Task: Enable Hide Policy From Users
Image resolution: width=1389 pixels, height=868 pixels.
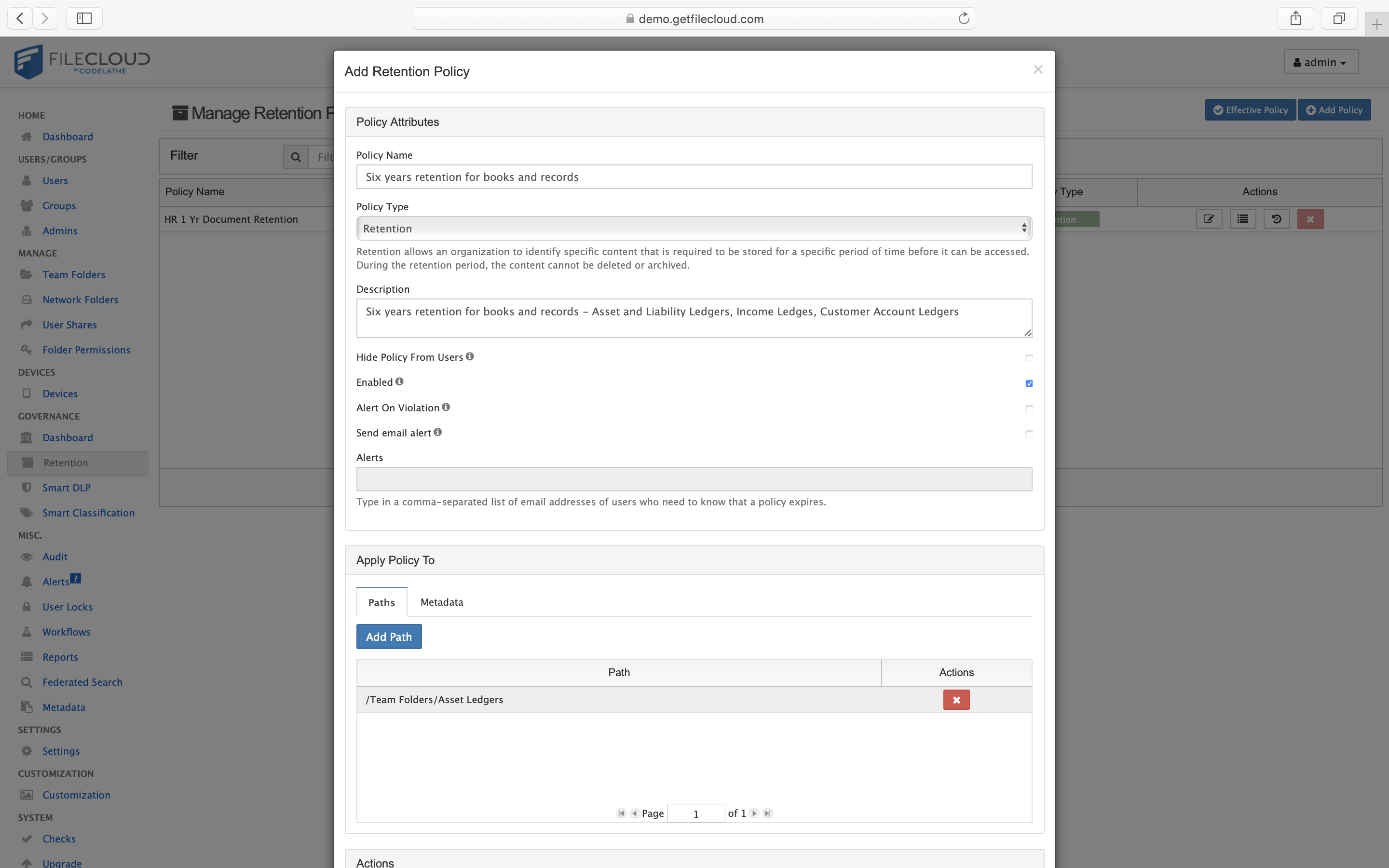Action: 1029,358
